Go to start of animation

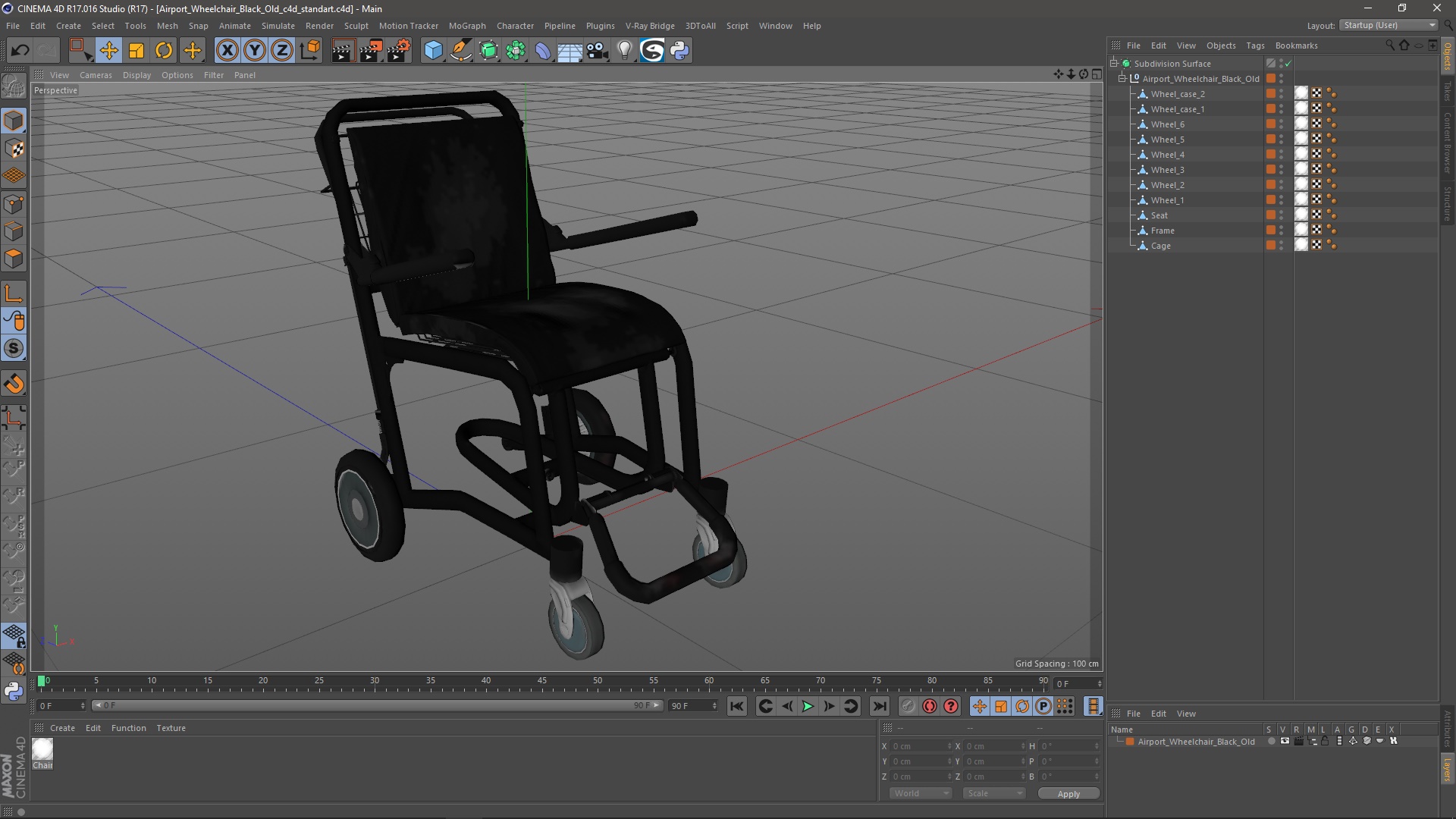click(736, 706)
